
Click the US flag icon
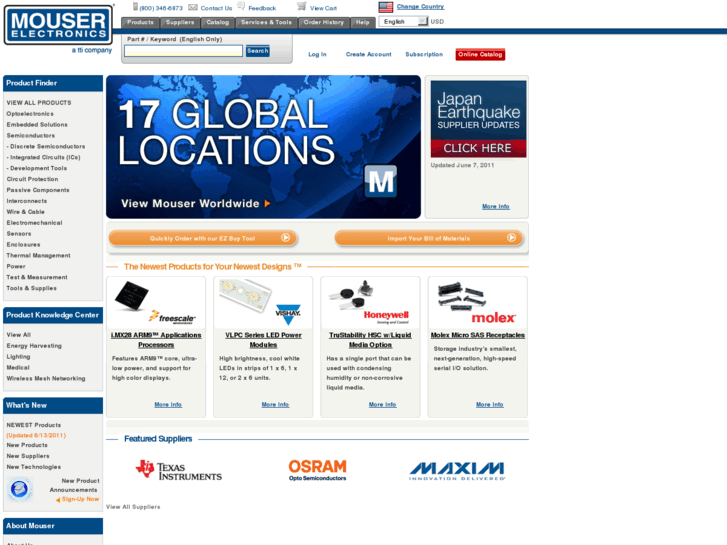pos(385,7)
